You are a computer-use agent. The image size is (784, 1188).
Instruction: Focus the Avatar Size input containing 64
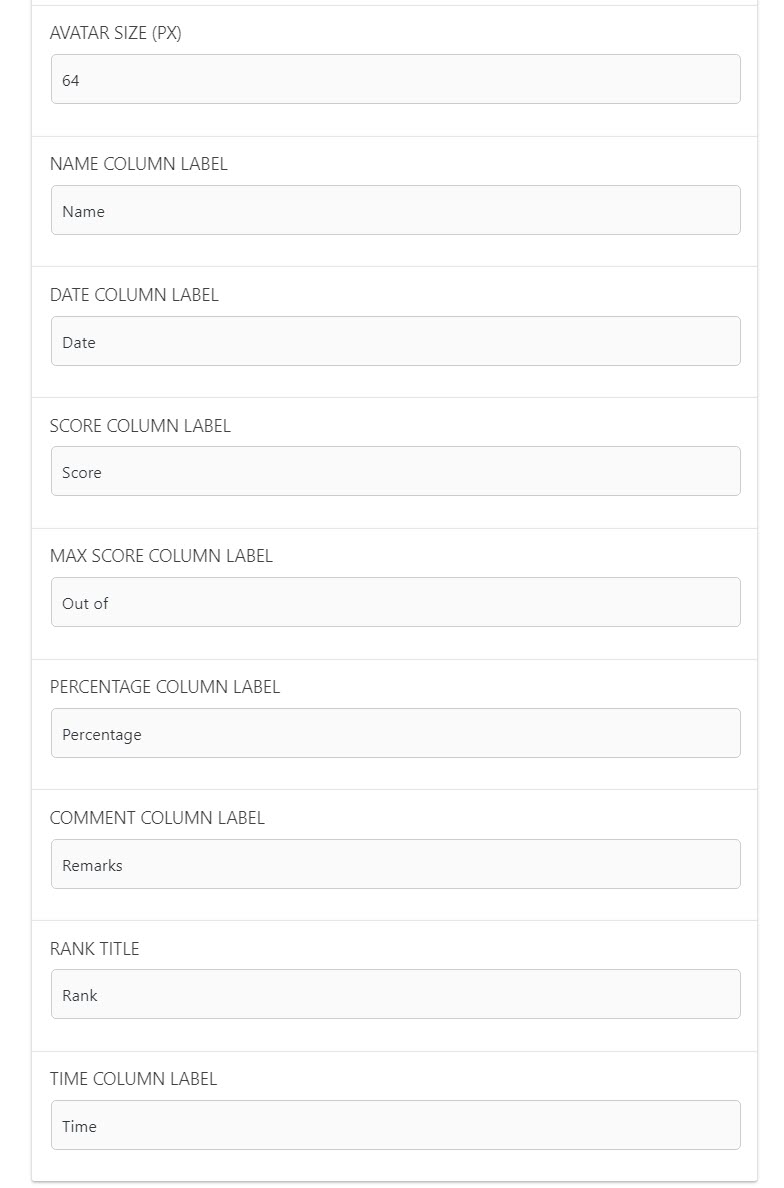click(395, 79)
